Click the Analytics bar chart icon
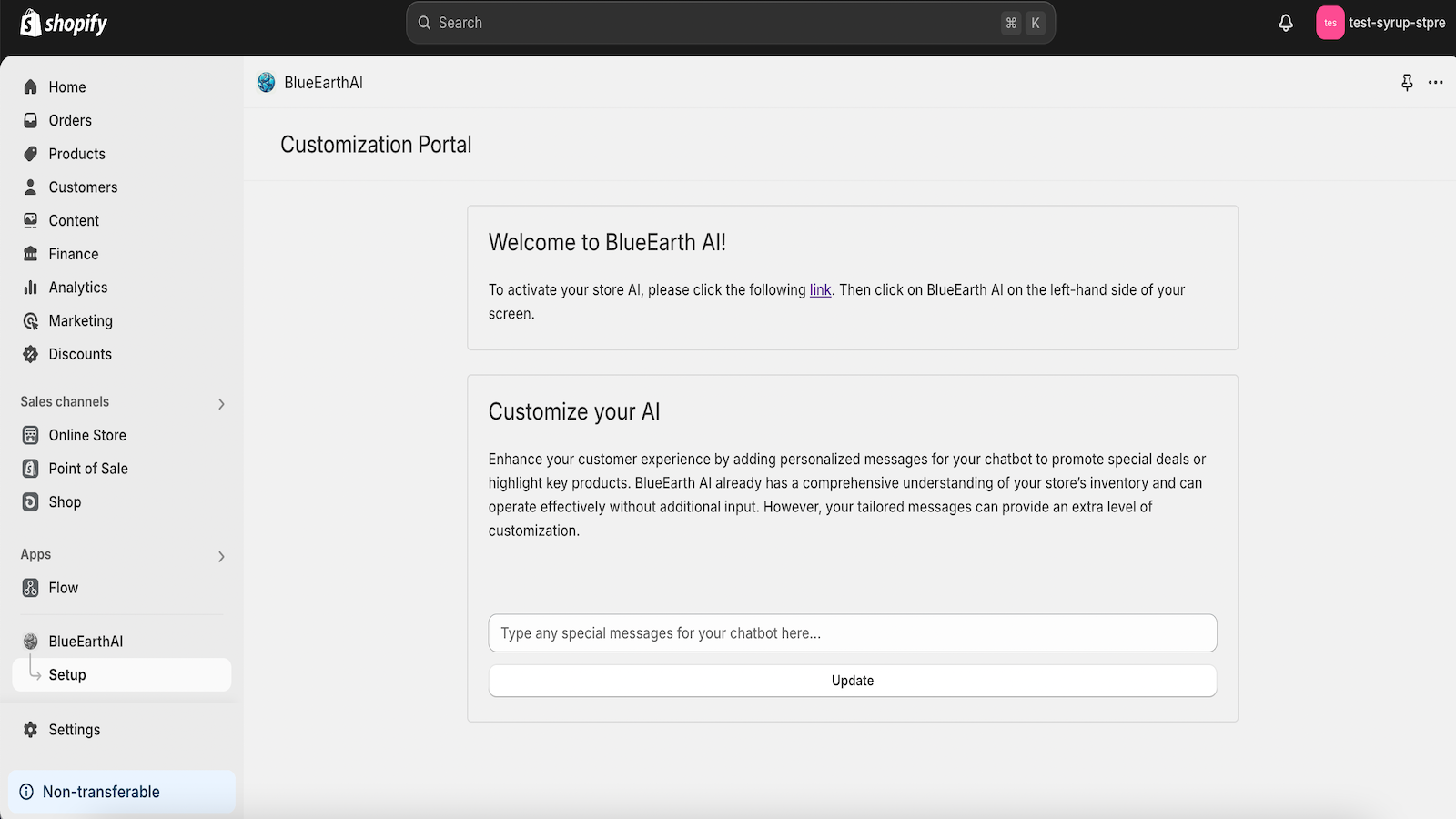 pyautogui.click(x=30, y=288)
